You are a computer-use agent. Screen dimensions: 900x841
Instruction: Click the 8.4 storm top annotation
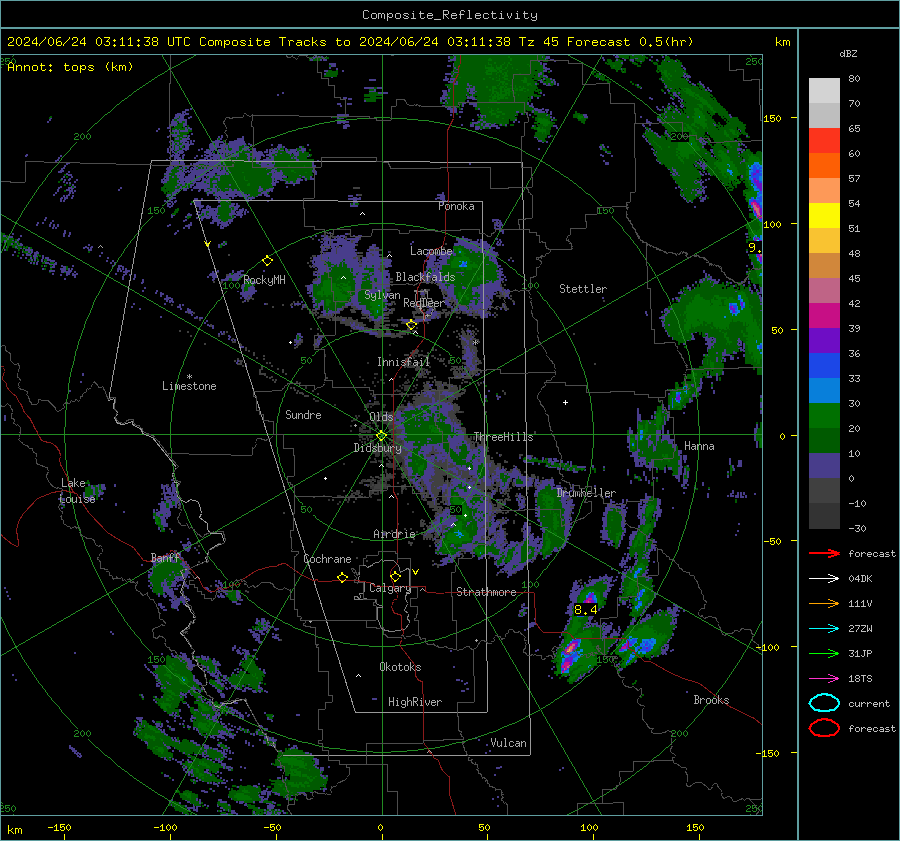coord(585,610)
